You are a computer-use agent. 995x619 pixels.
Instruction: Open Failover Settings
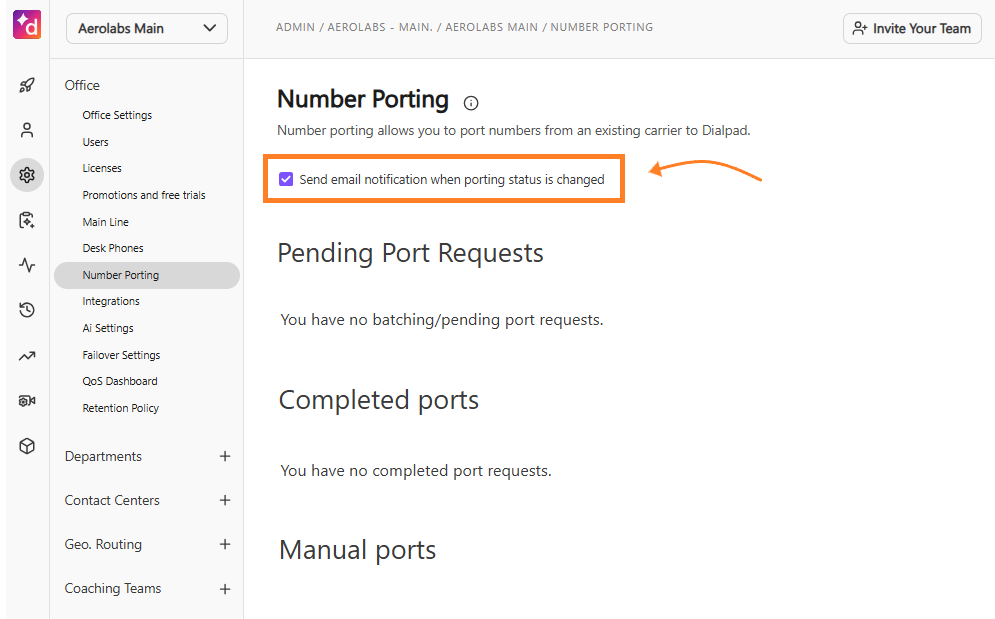pyautogui.click(x=121, y=355)
